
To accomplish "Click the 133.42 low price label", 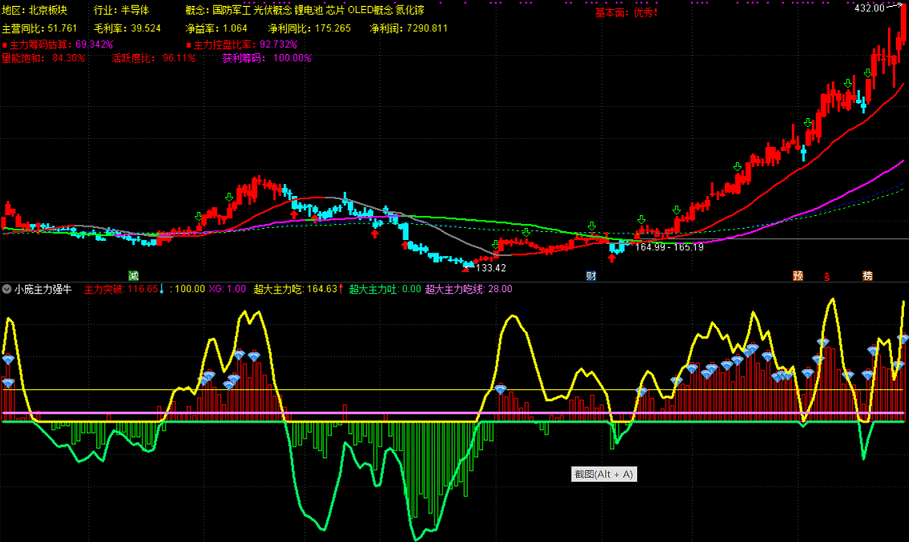I will click(491, 268).
